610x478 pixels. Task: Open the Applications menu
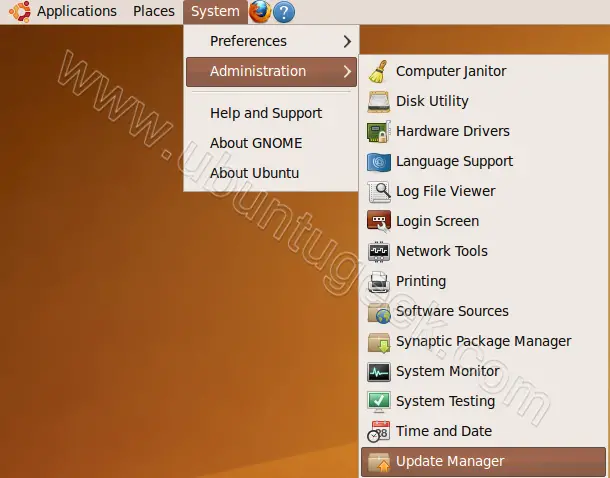pyautogui.click(x=77, y=12)
